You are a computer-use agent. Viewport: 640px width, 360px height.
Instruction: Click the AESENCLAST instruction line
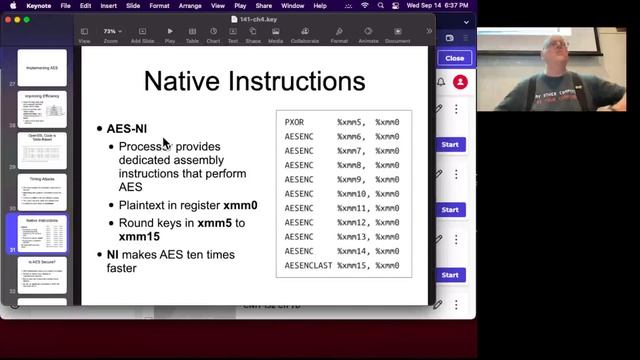[342, 266]
